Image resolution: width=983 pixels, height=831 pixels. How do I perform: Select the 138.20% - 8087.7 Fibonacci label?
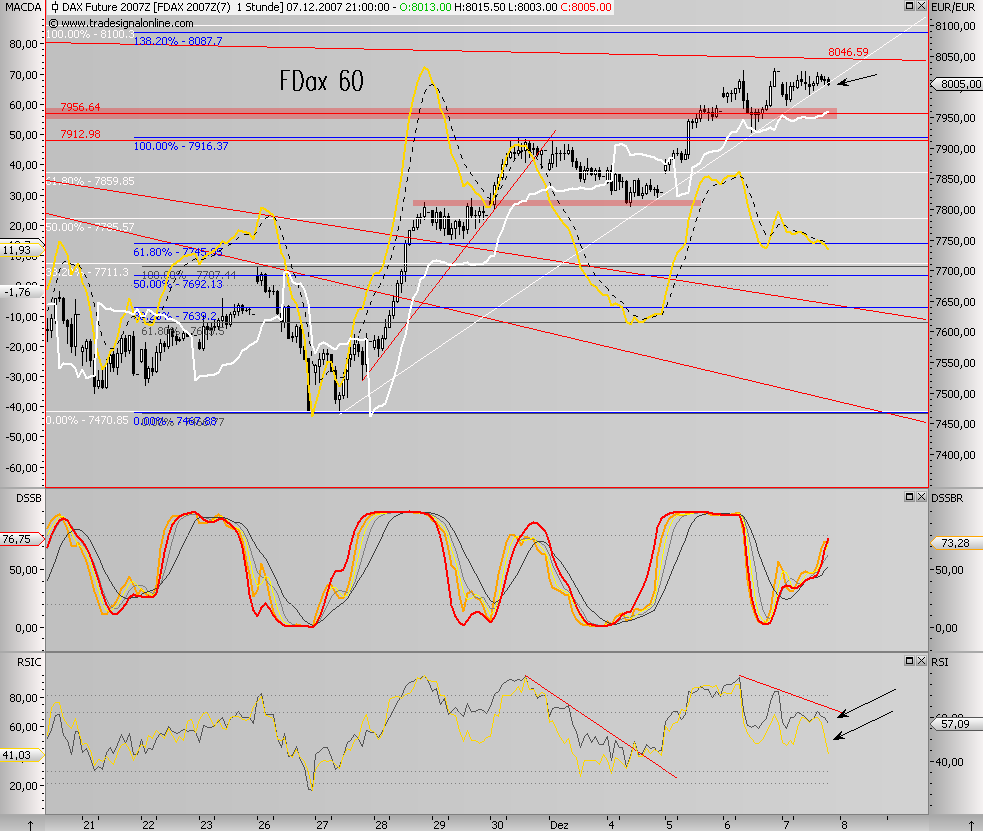point(178,41)
